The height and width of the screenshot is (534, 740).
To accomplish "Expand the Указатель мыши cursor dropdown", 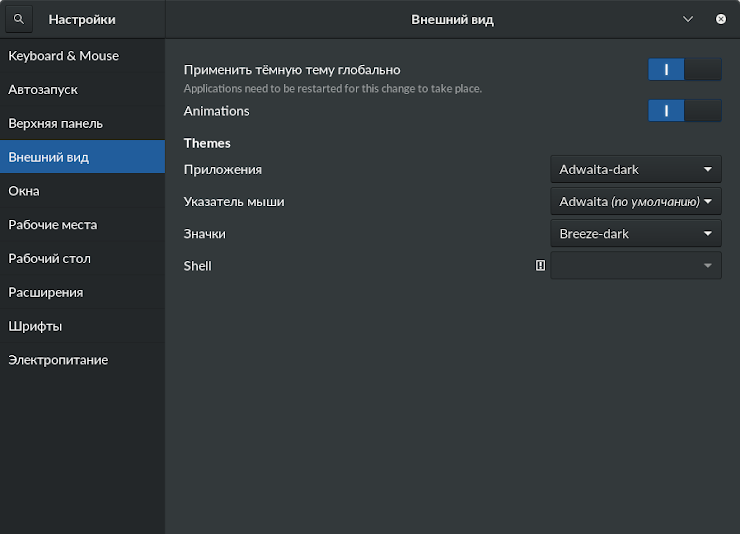I will [x=636, y=202].
